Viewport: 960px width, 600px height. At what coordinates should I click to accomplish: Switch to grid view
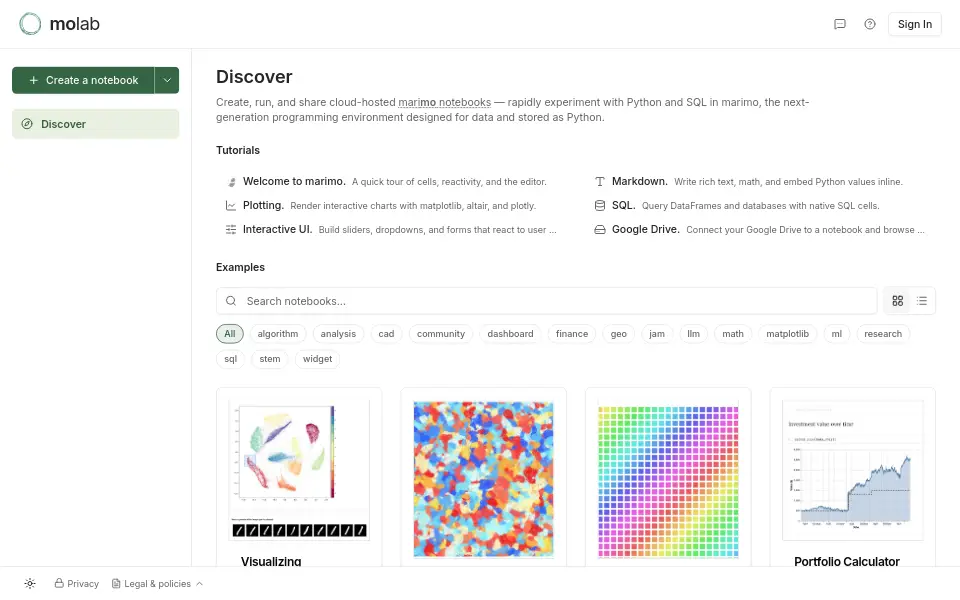[898, 301]
